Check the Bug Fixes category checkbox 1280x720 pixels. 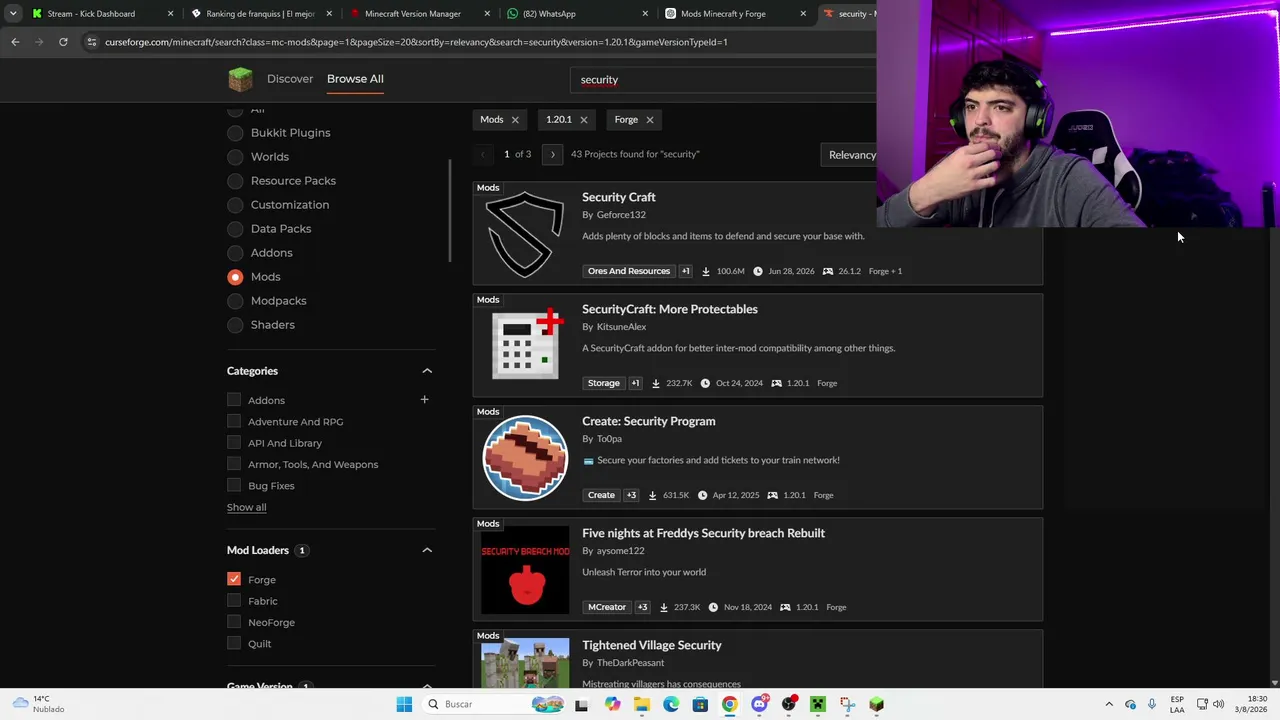234,486
